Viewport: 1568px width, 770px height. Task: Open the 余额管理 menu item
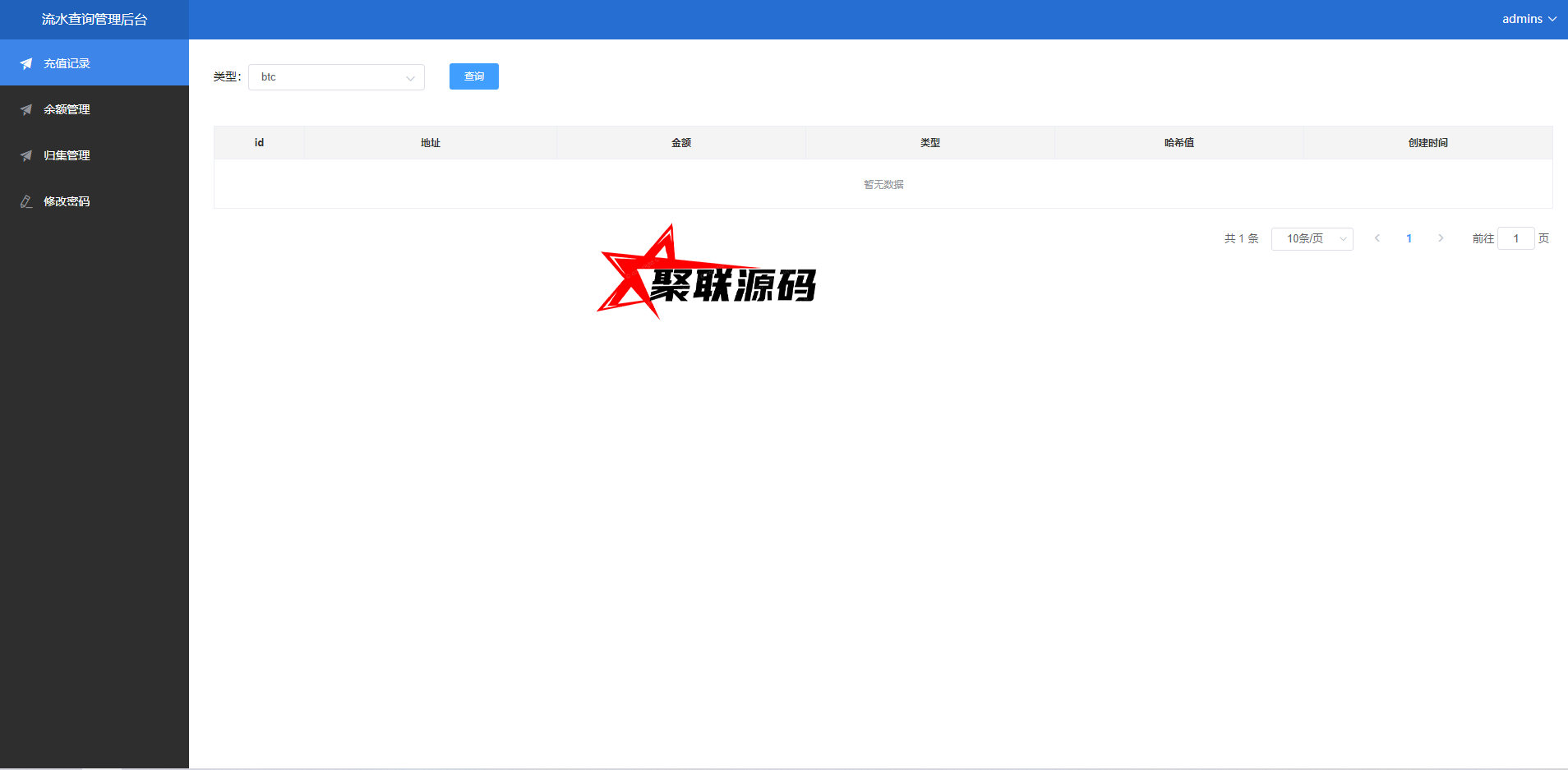(95, 109)
